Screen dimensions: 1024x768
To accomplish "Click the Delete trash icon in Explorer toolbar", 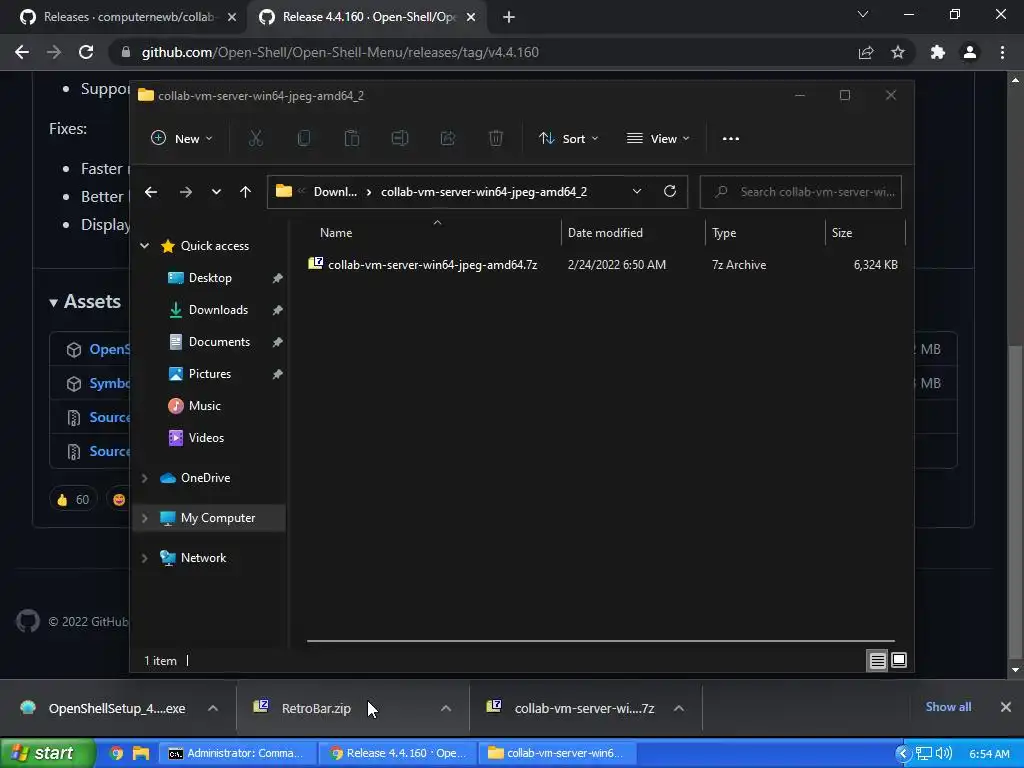I will [x=496, y=138].
